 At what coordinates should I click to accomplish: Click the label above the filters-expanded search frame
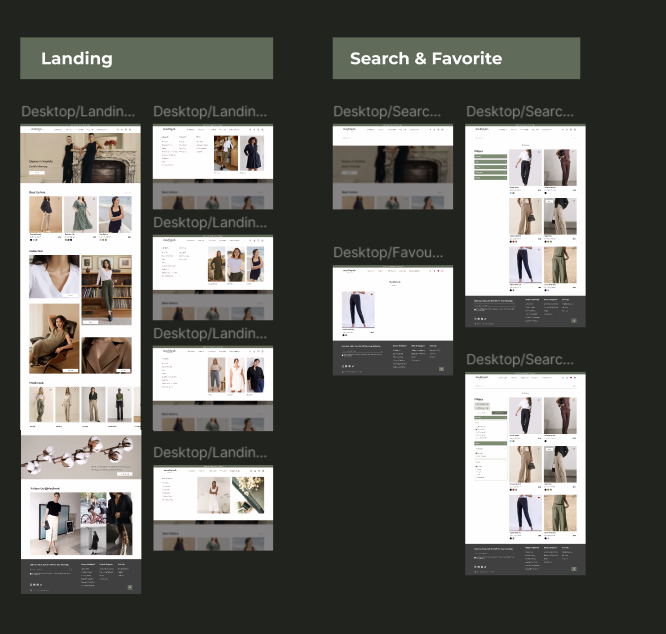pyautogui.click(x=520, y=359)
